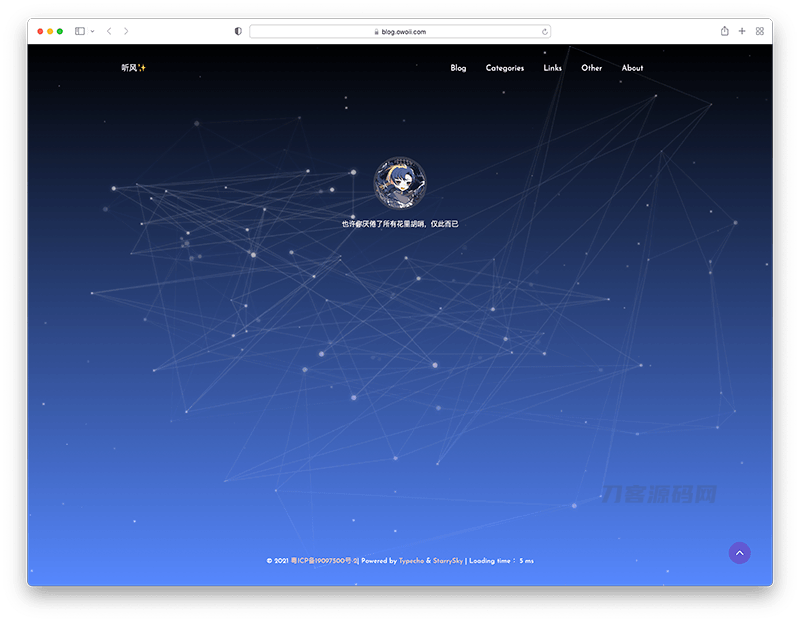Viewport: 800px width, 622px height.
Task: Follow the Typecho footer link
Action: click(410, 561)
